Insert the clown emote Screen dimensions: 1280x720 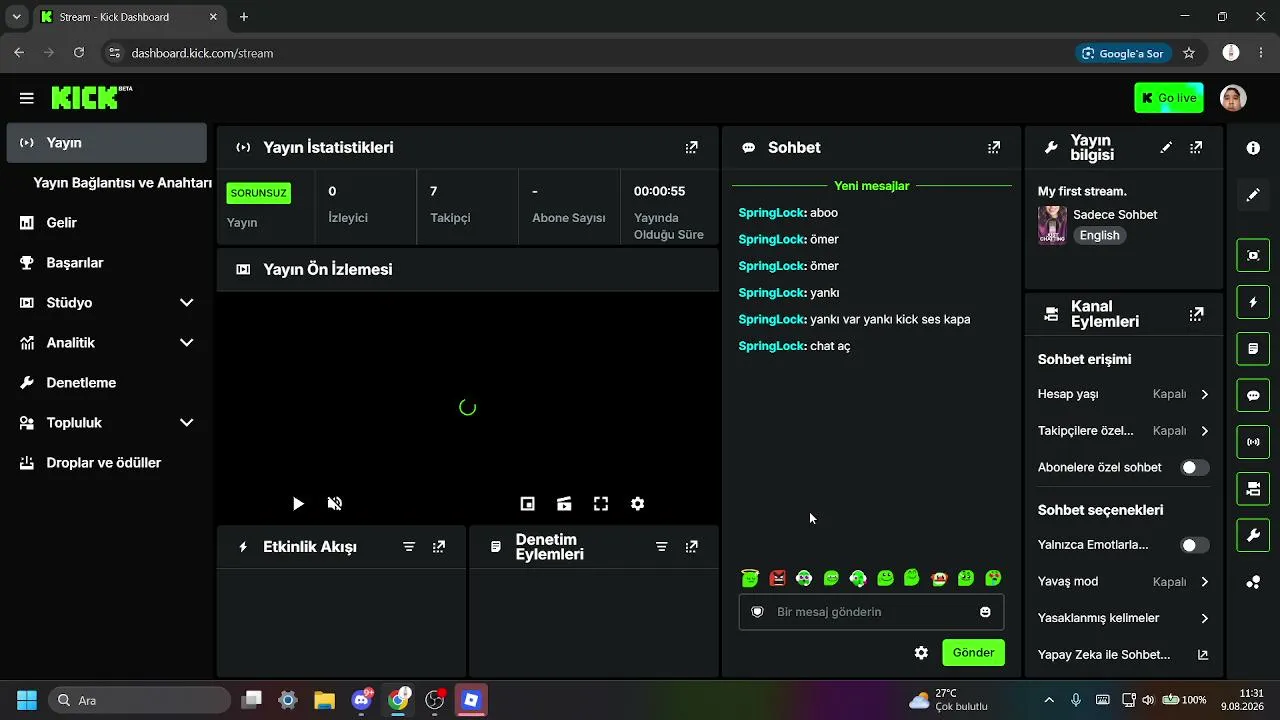click(x=939, y=578)
